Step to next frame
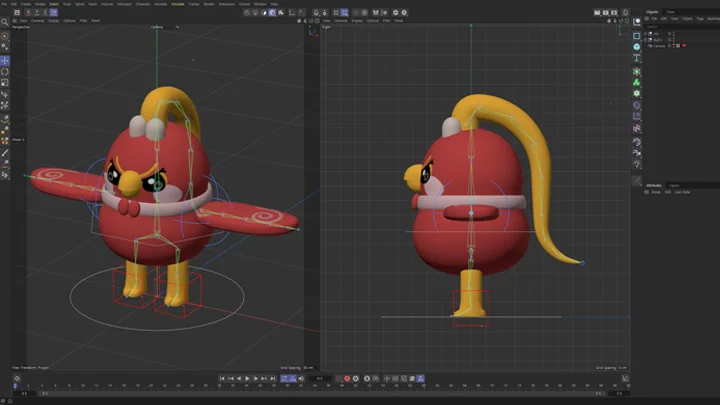Viewport: 720px width, 405px height. (x=255, y=378)
